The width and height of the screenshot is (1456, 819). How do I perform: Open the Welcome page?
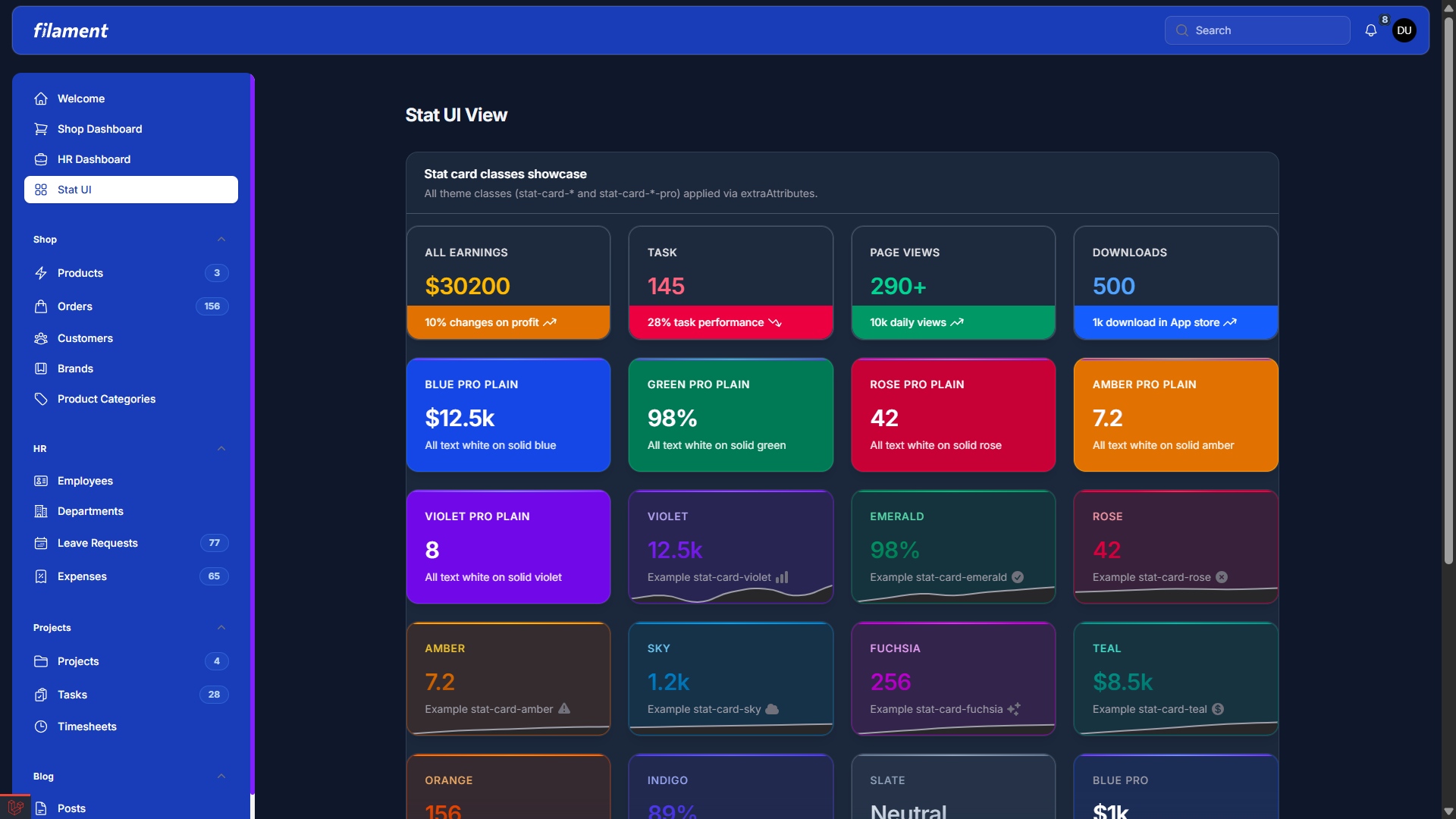pyautogui.click(x=131, y=99)
